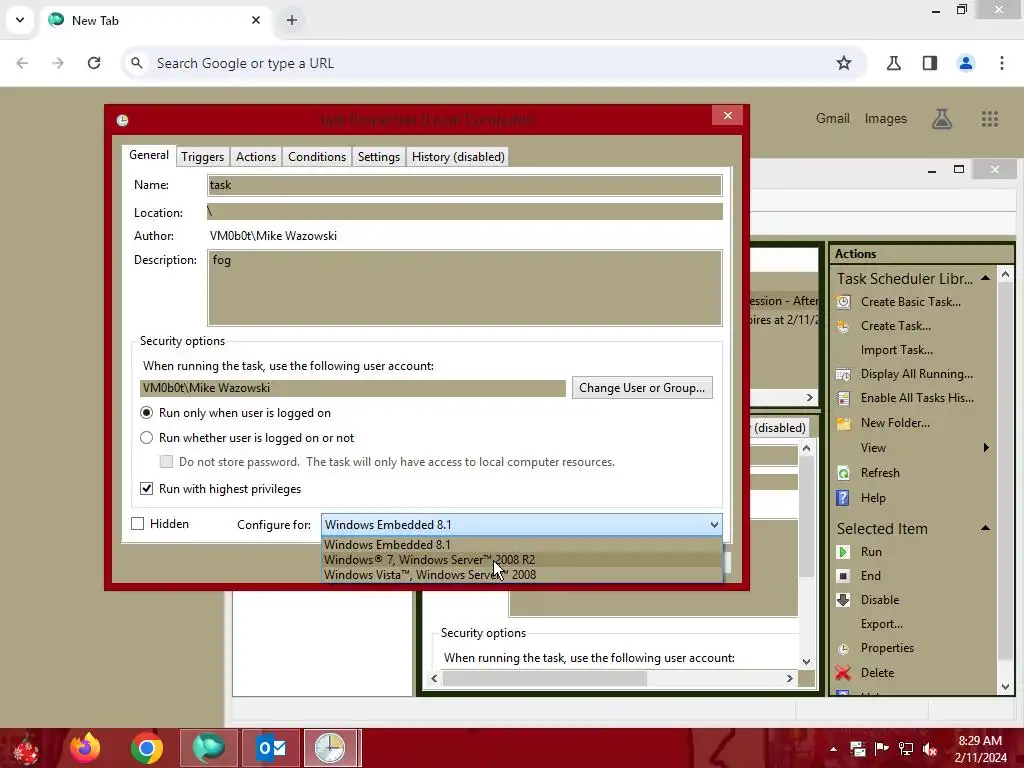Open the Chrome side panel icon
This screenshot has height=768, width=1024.
click(x=930, y=63)
